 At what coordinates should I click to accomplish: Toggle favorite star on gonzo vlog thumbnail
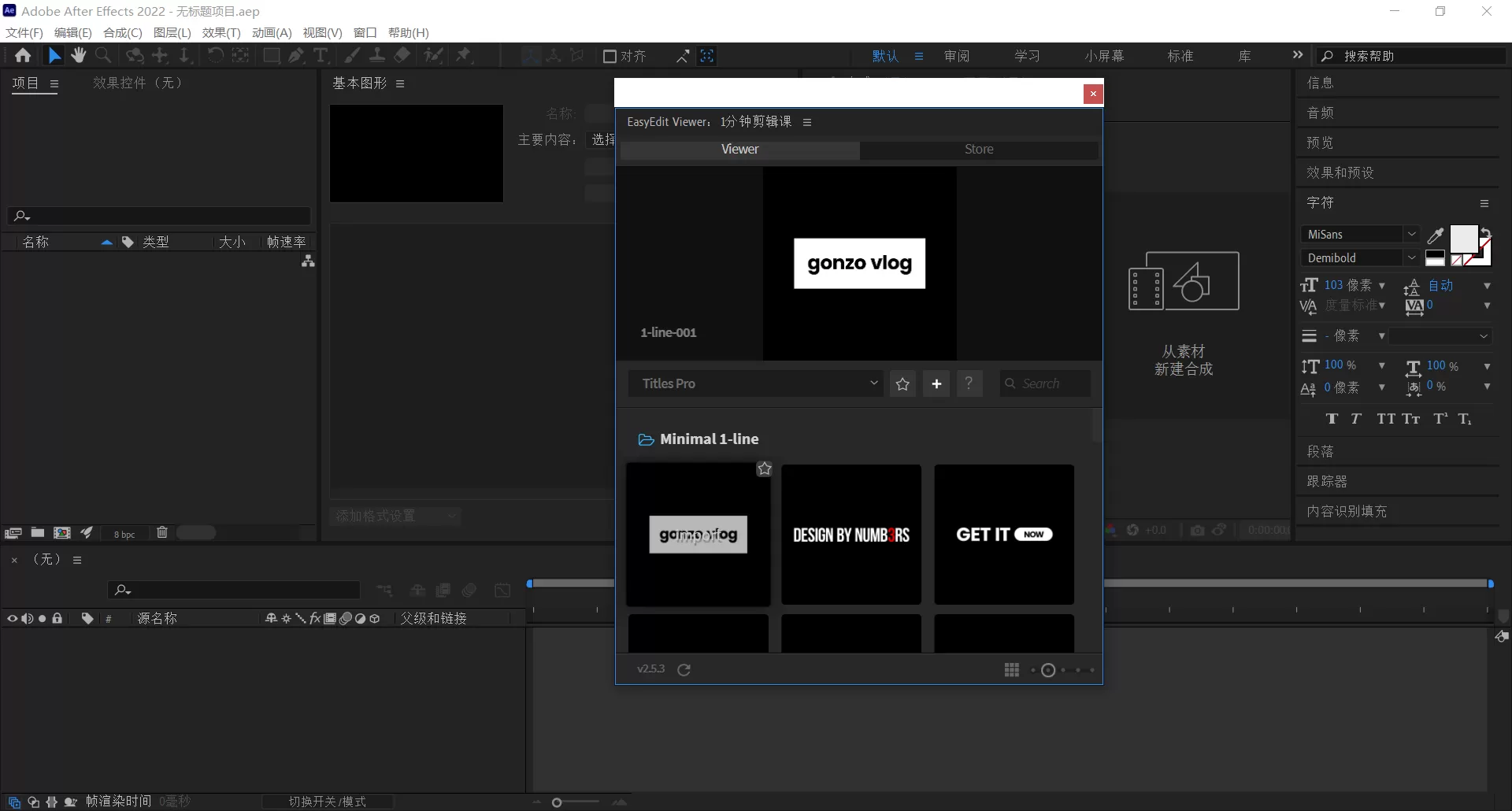[765, 469]
